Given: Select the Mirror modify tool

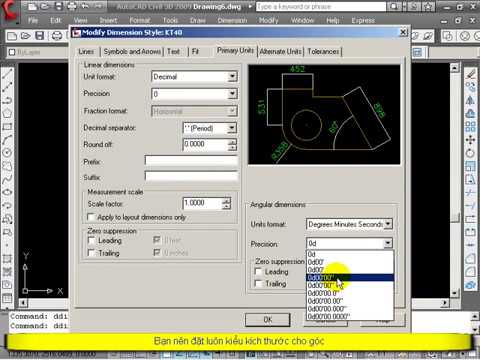Looking at the screenshot, I should 470,100.
